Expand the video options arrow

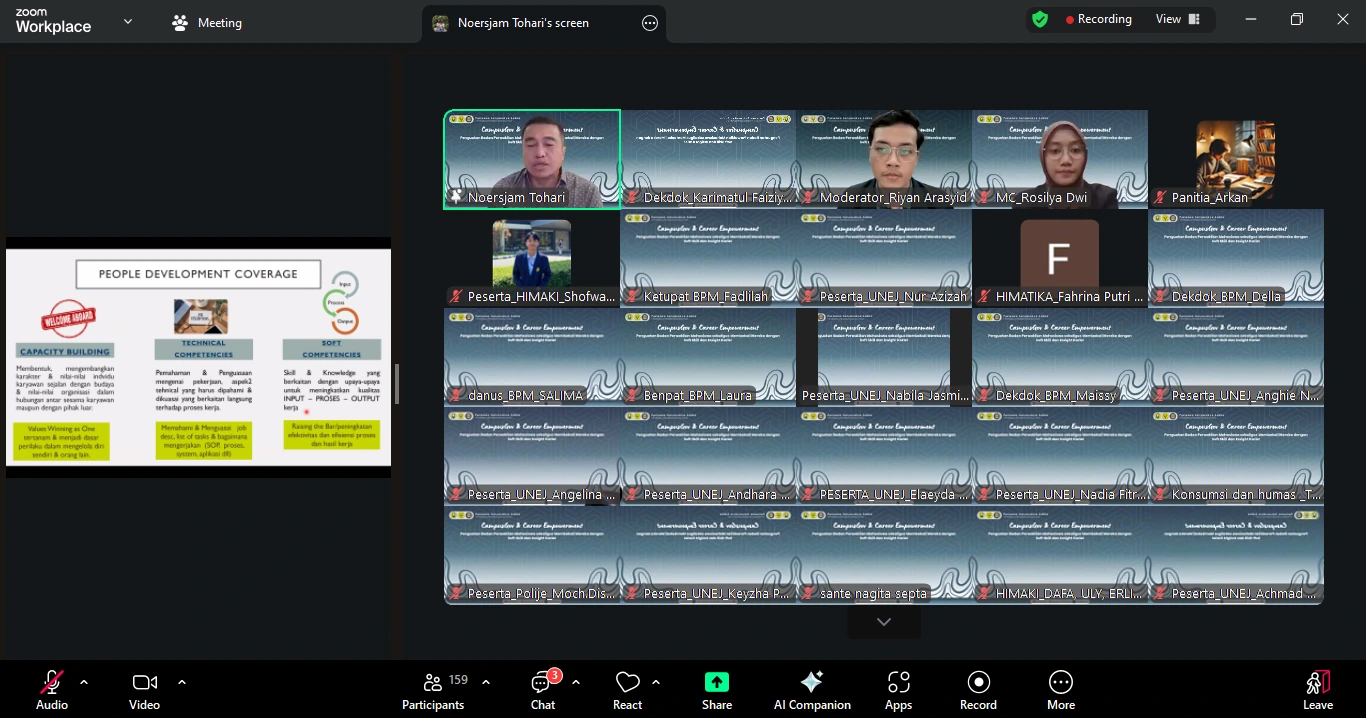[x=182, y=682]
